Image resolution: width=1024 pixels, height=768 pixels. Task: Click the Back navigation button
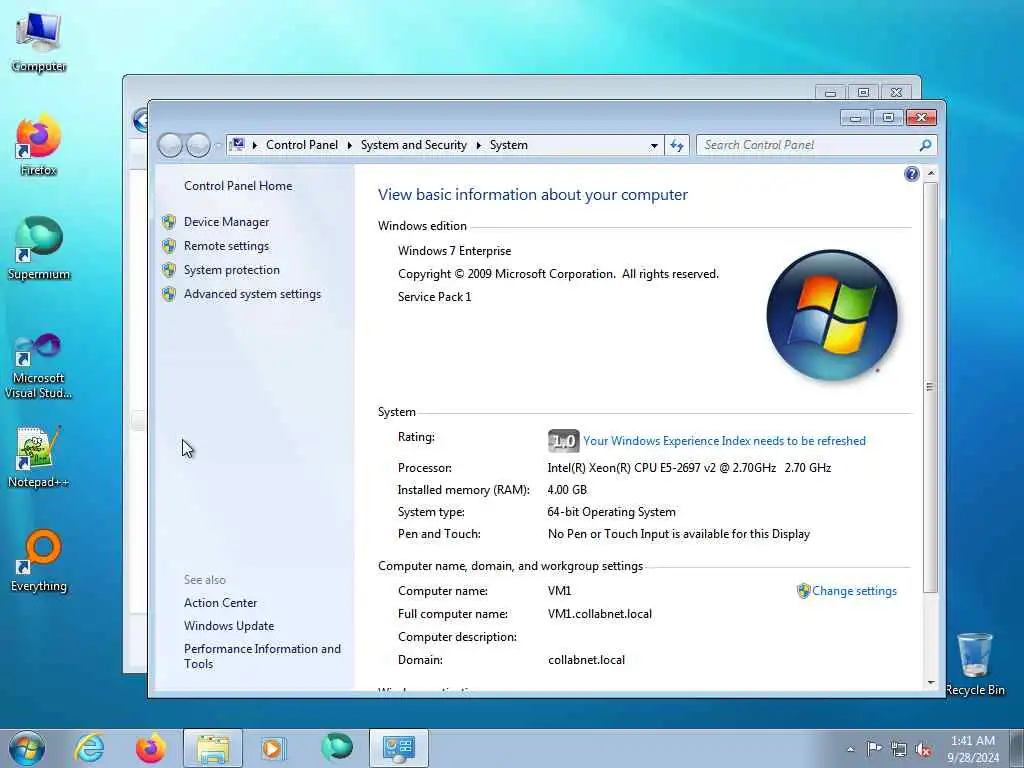point(170,145)
